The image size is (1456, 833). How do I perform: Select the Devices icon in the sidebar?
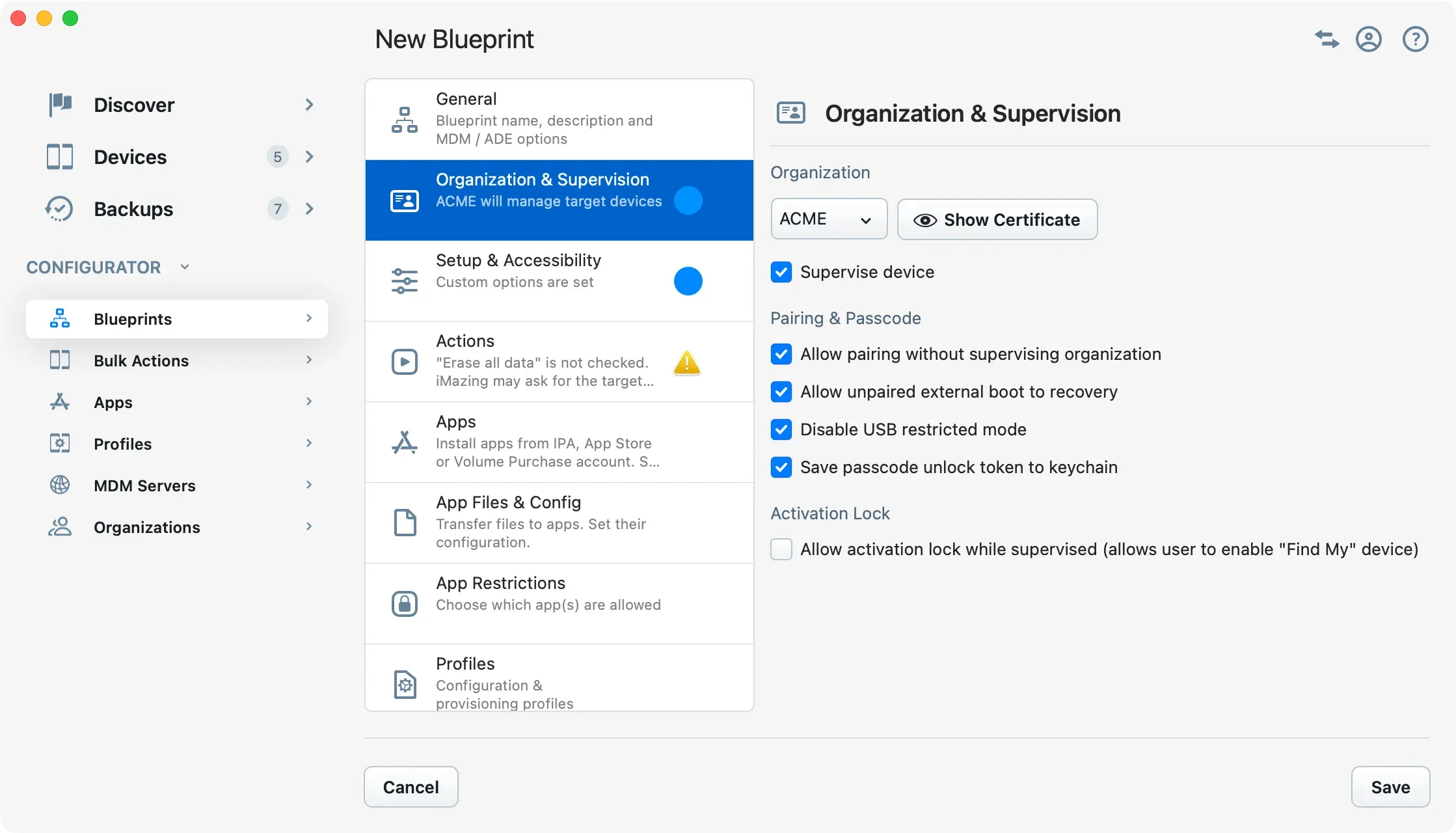point(59,156)
